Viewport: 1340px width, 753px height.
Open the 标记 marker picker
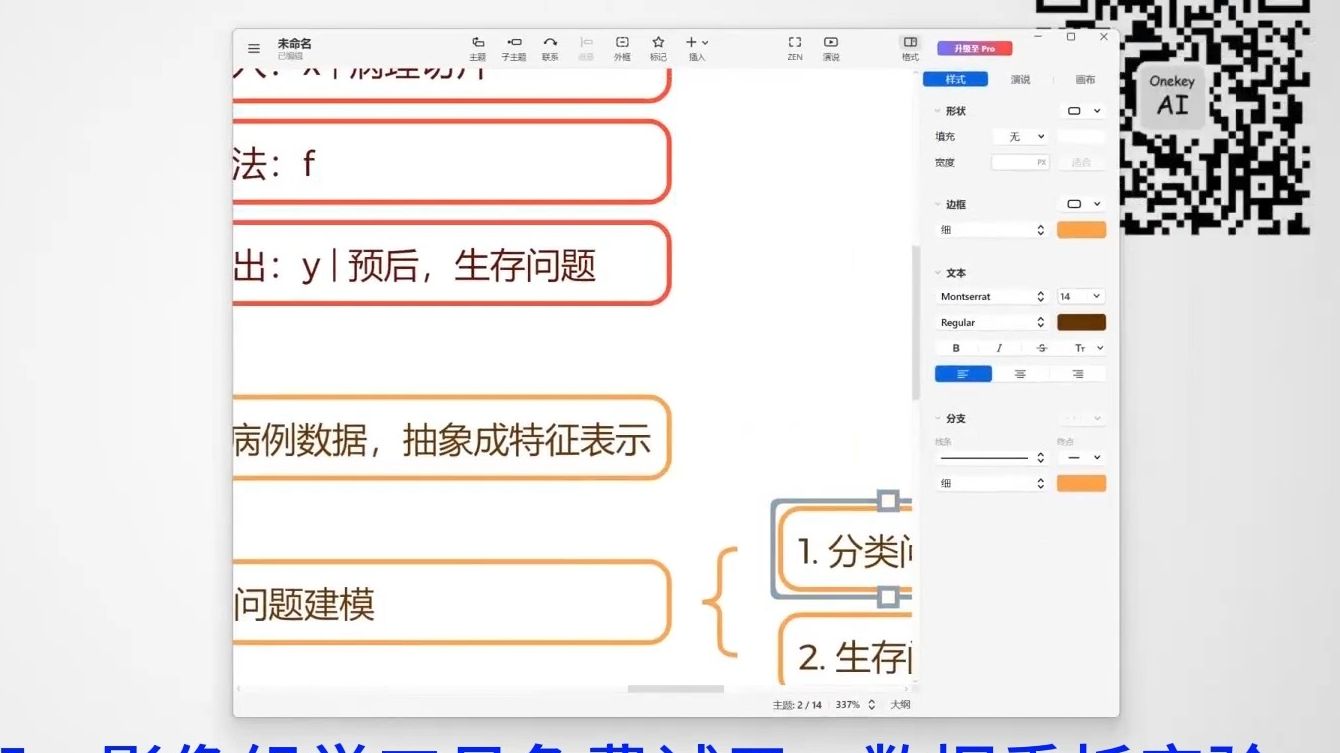657,48
